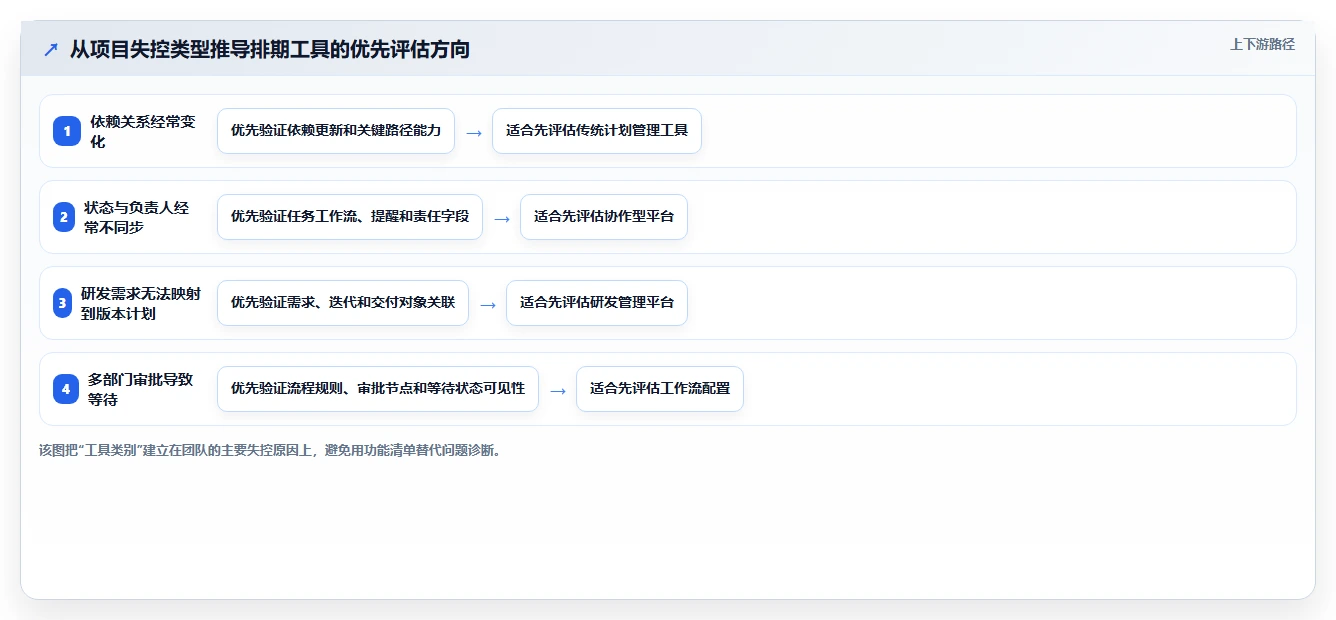This screenshot has height=620, width=1336.
Task: Click the number 4 badge
Action: pyautogui.click(x=66, y=389)
